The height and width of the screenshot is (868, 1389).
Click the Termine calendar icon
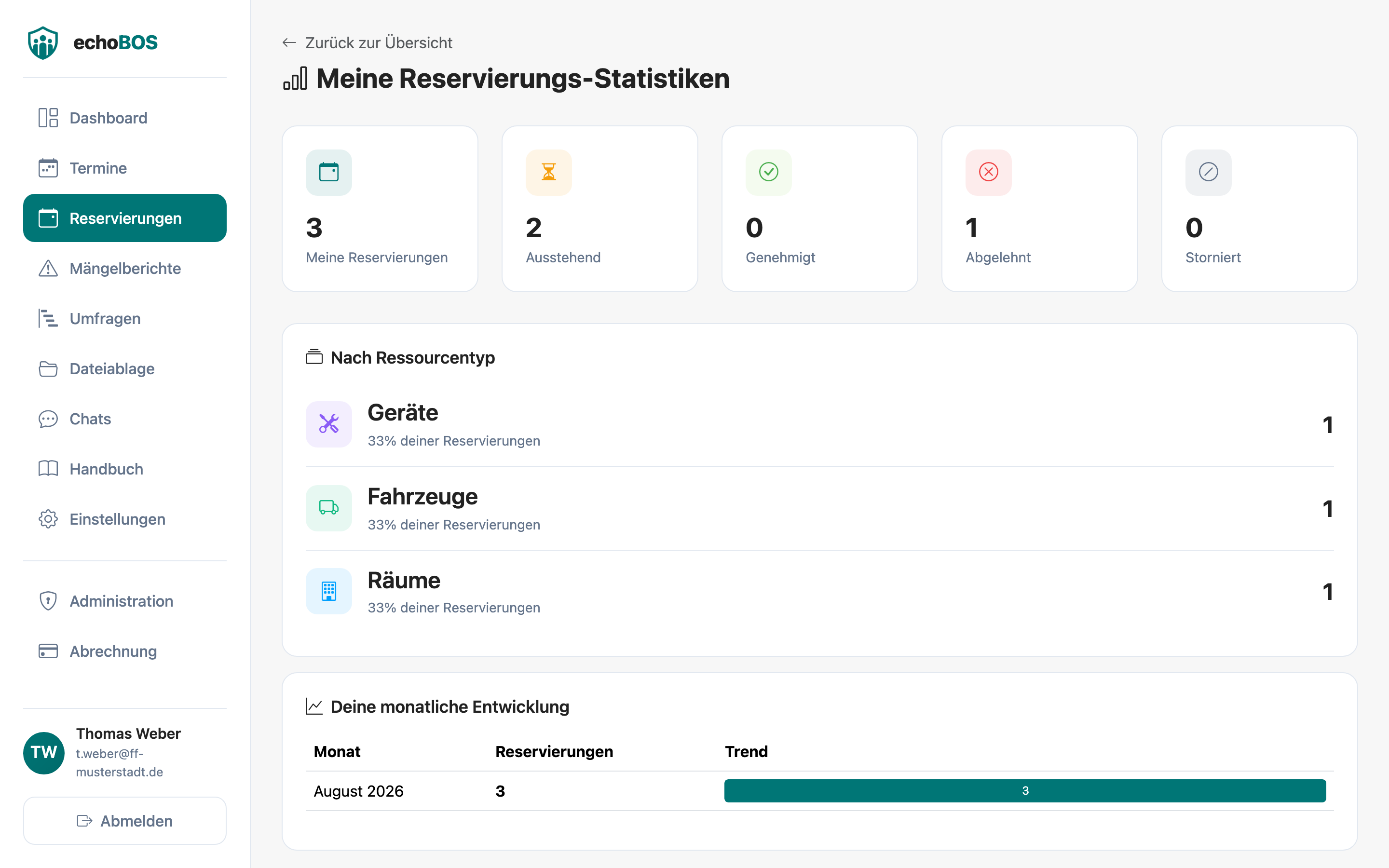pyautogui.click(x=48, y=168)
